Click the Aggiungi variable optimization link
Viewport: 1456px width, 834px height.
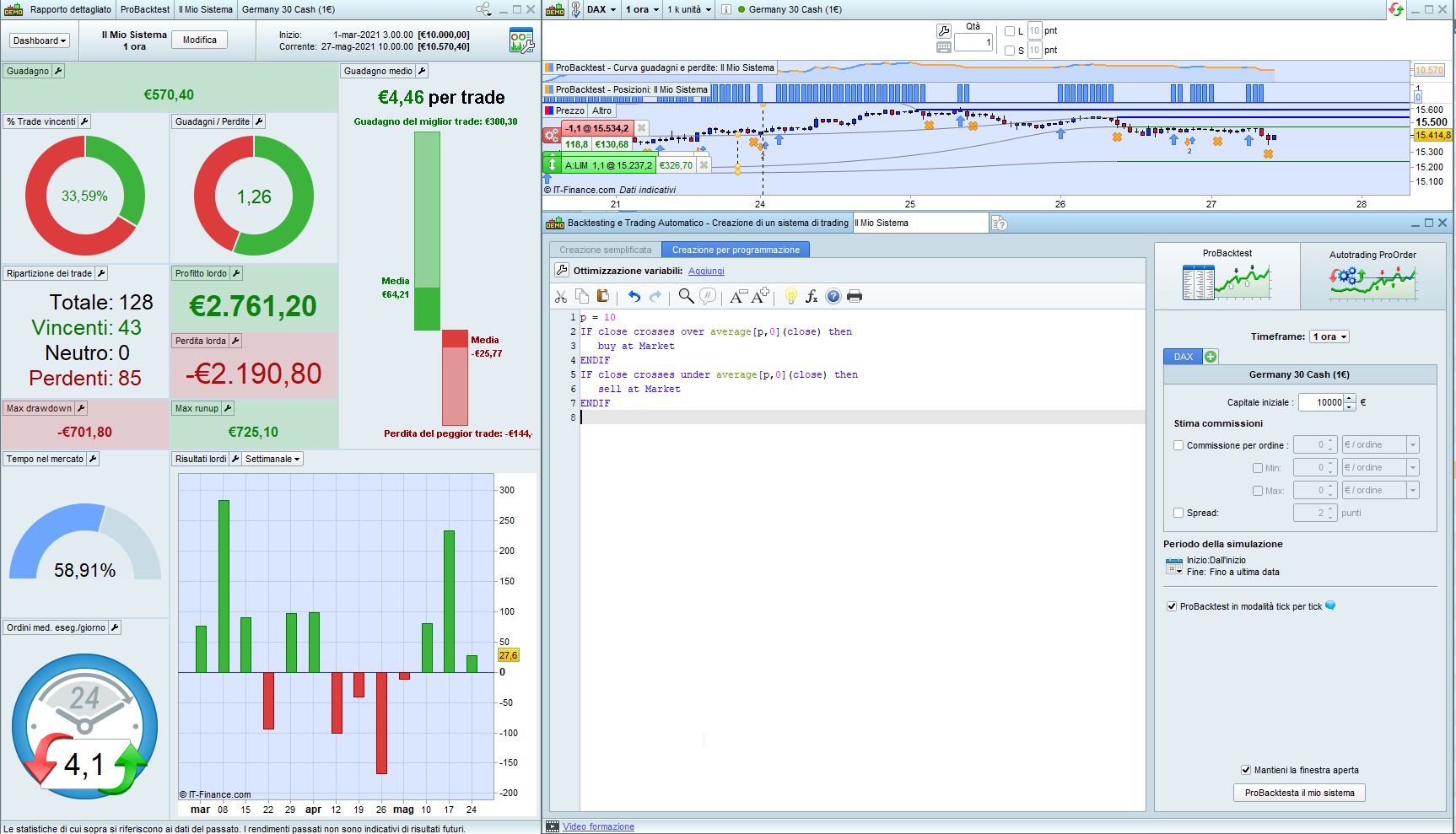click(x=706, y=271)
